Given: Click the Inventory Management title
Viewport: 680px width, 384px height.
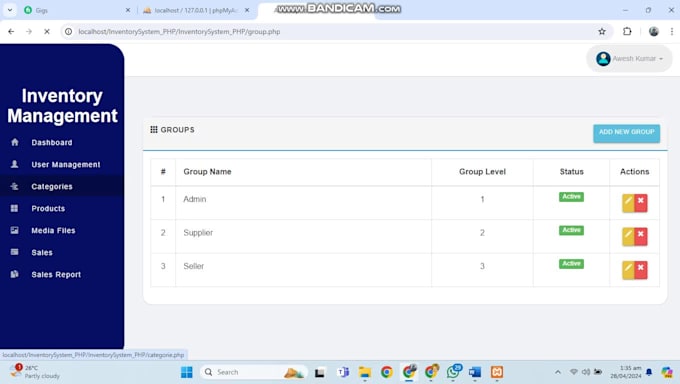Looking at the screenshot, I should [62, 106].
